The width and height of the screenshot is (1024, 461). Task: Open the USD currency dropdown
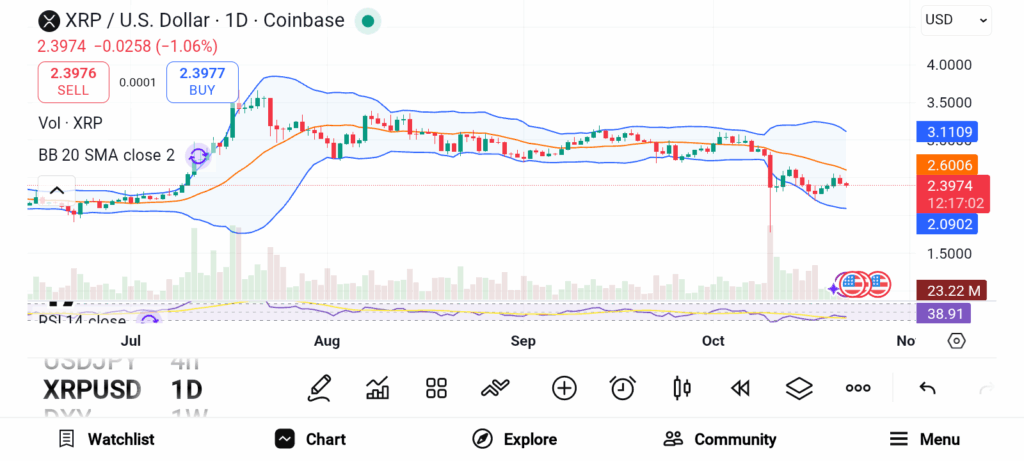click(x=956, y=19)
